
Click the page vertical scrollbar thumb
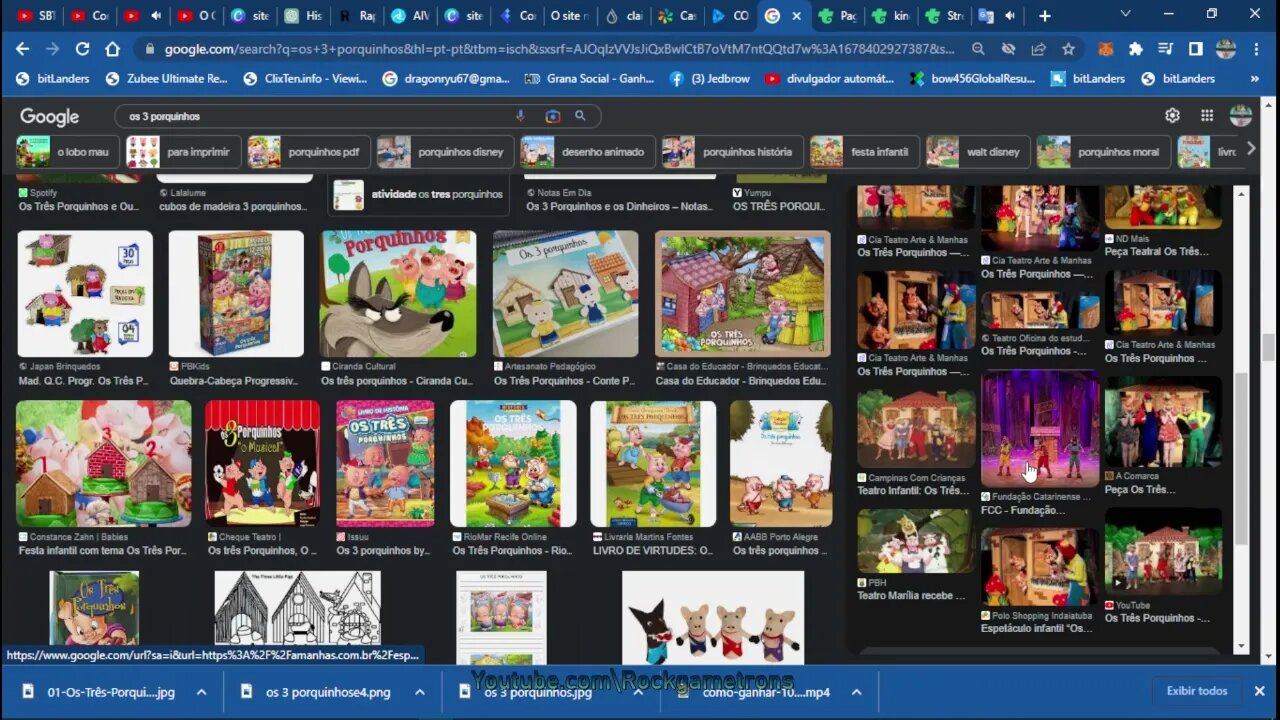(1268, 348)
